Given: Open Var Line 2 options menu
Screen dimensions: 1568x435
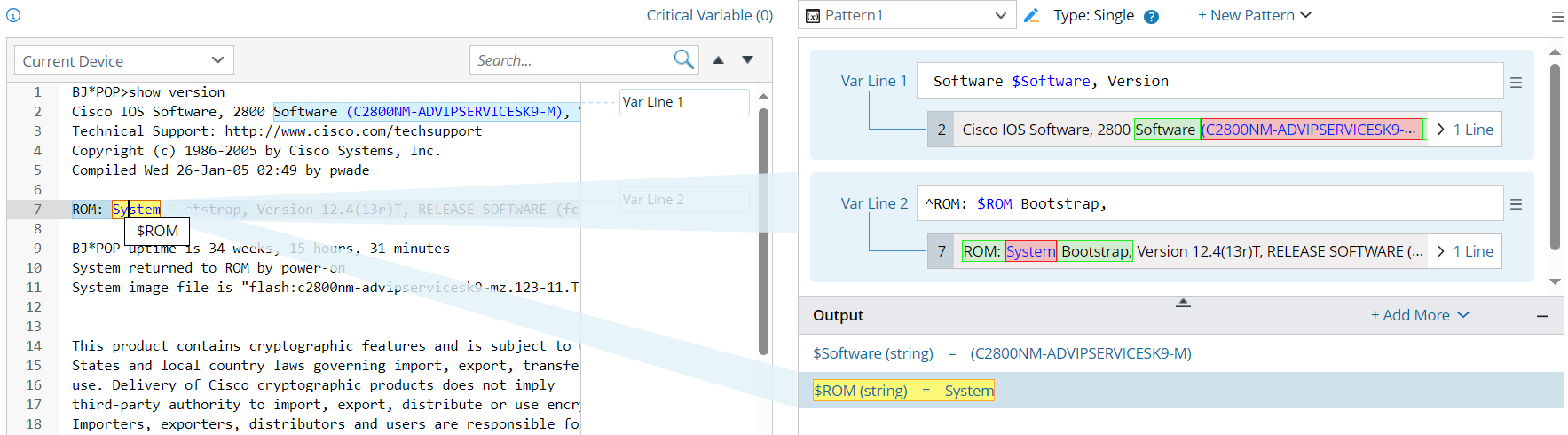Looking at the screenshot, I should (1517, 204).
